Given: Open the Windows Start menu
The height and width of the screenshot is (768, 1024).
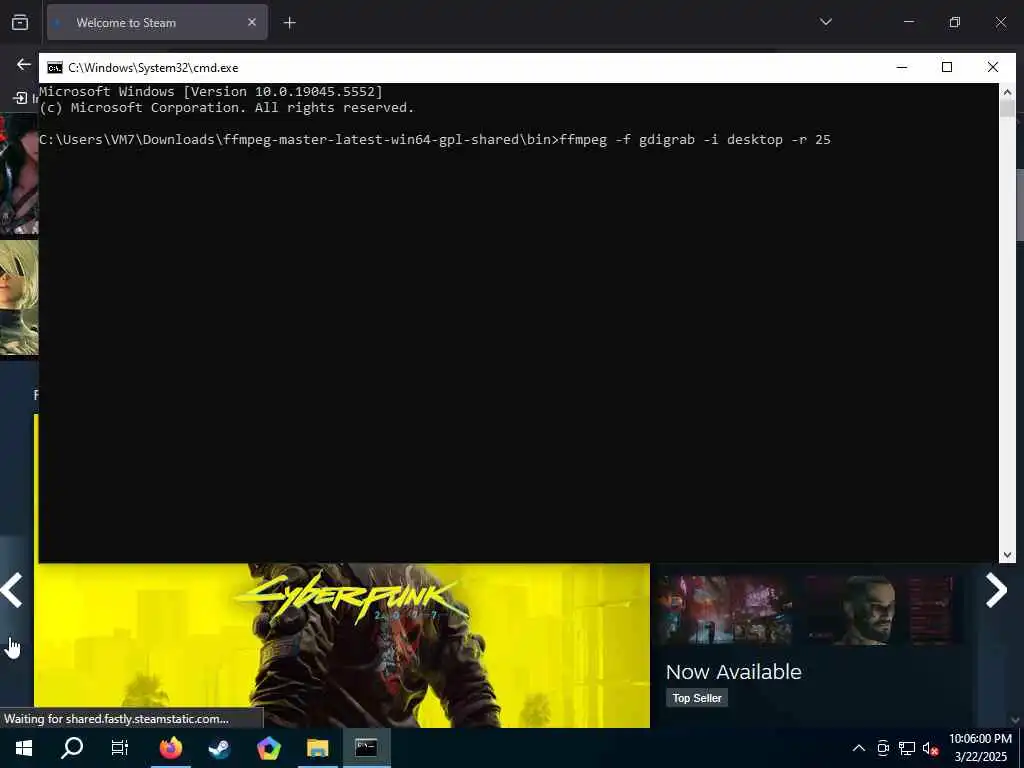Looking at the screenshot, I should [24, 748].
